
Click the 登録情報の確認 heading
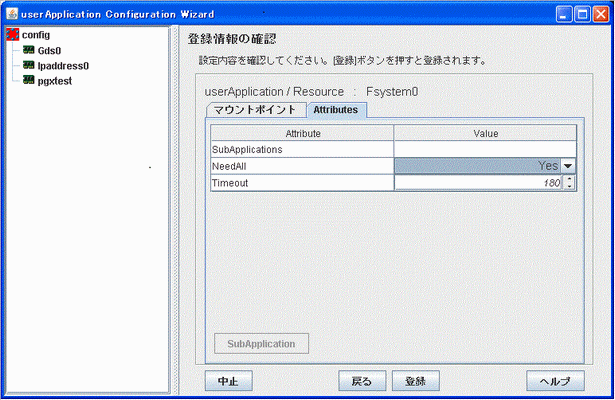pos(232,39)
